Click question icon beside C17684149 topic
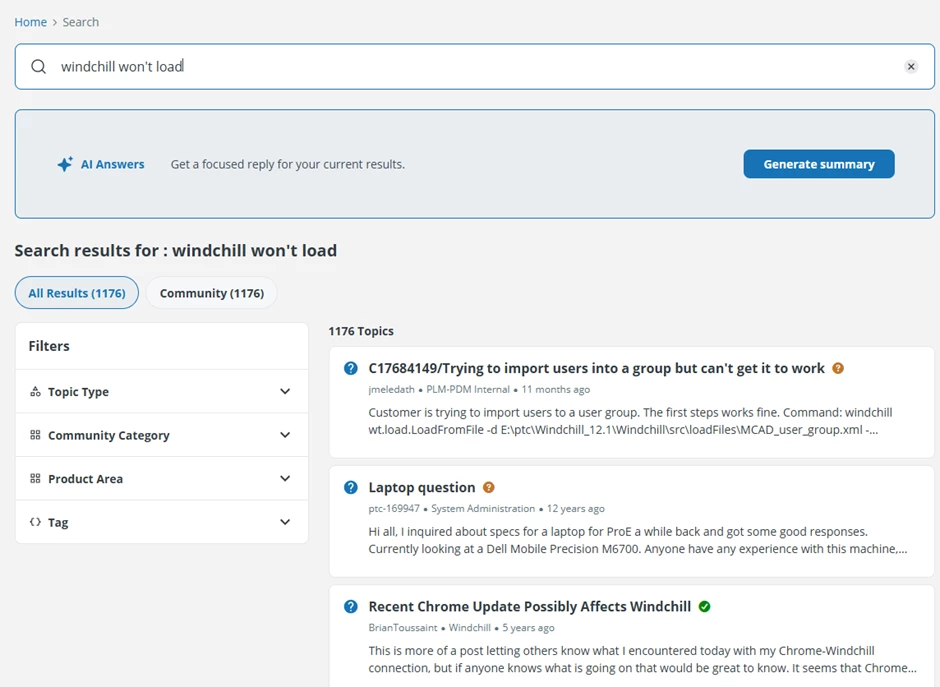The width and height of the screenshot is (940, 687). [x=351, y=368]
